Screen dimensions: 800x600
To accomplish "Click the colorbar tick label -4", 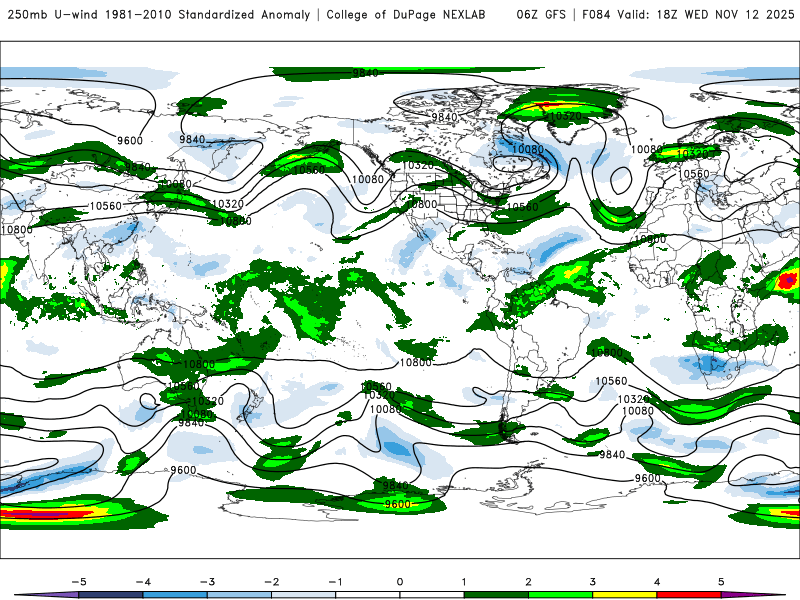I will pos(143,582).
